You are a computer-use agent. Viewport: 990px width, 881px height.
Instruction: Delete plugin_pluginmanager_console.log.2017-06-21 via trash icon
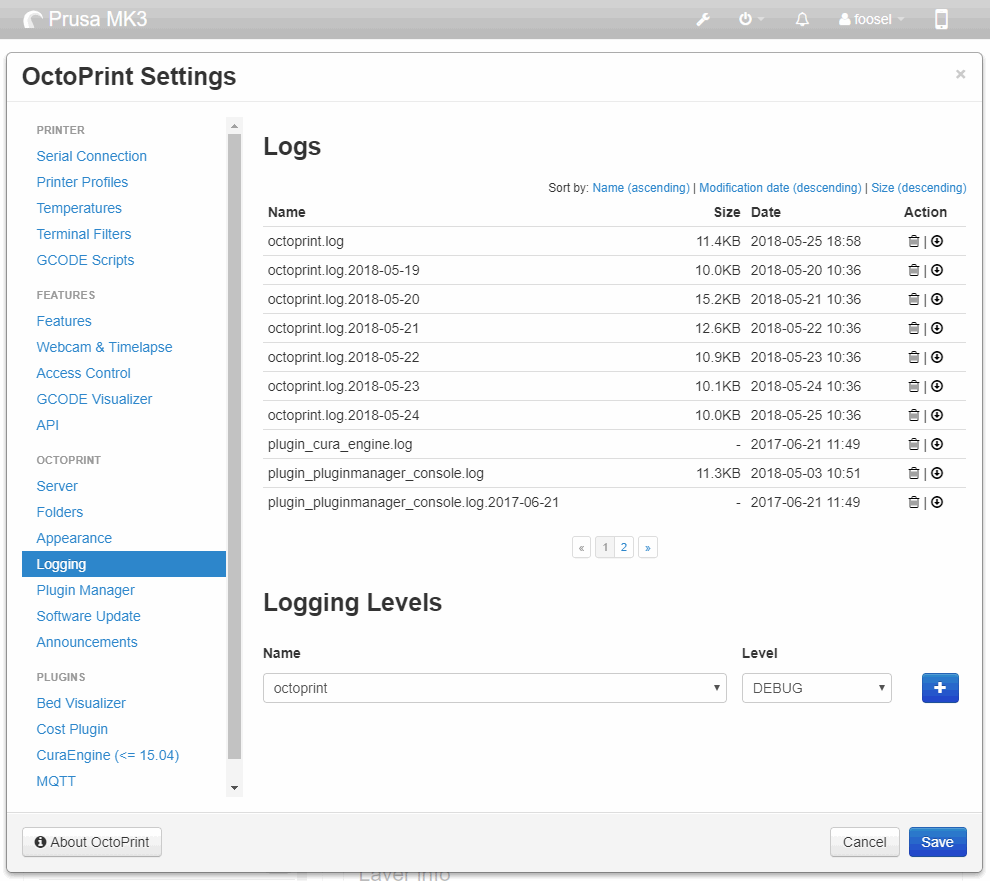click(x=914, y=503)
